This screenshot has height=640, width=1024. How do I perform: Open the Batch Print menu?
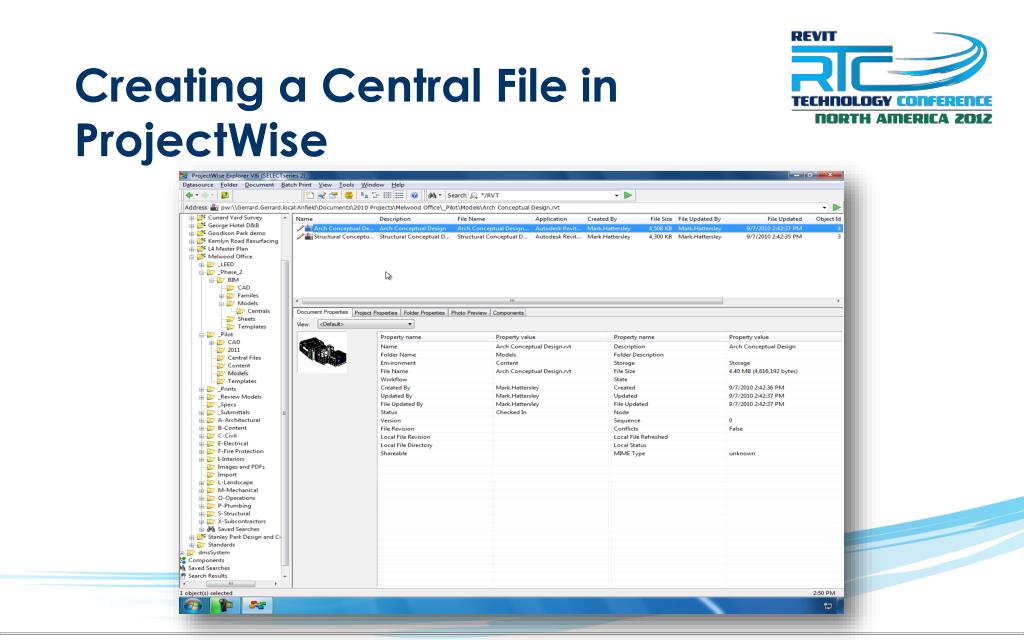pos(296,185)
